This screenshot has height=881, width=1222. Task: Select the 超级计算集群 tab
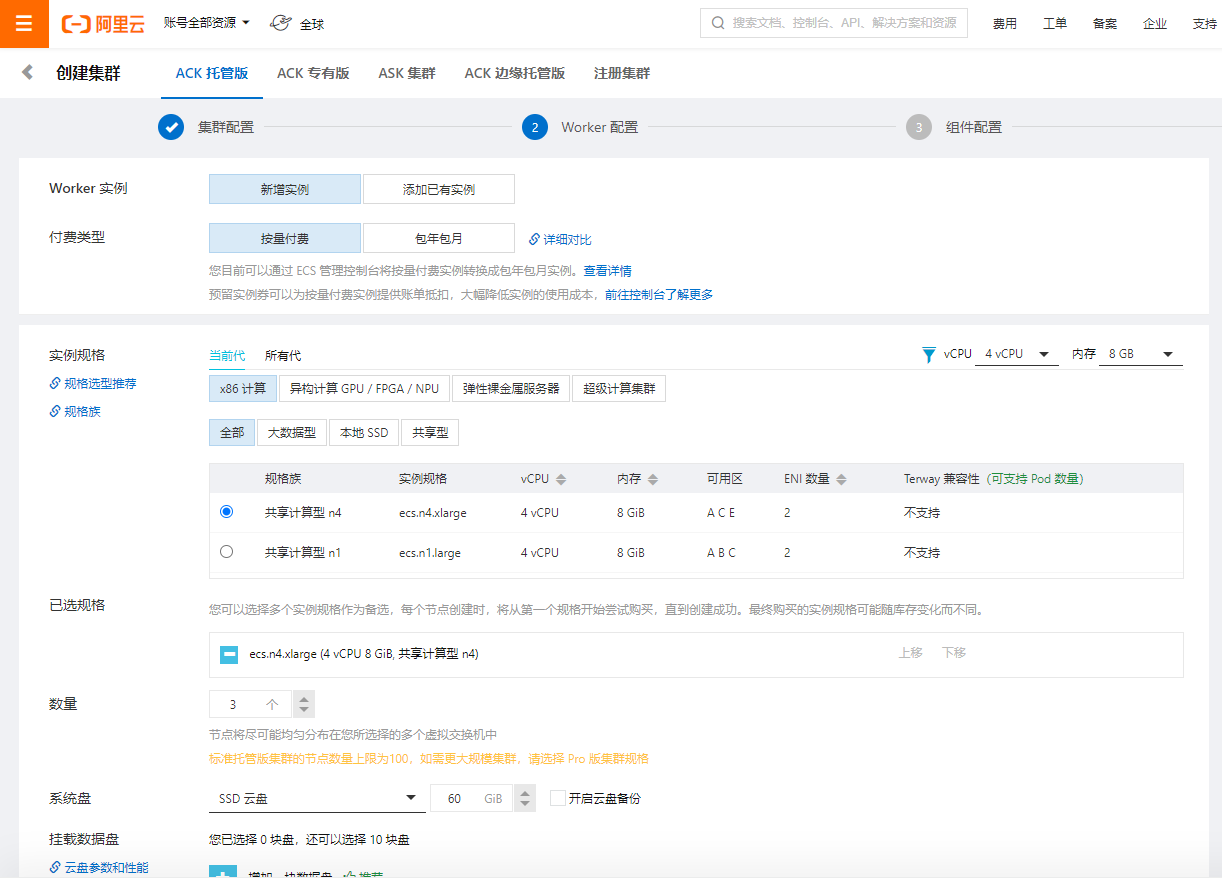tap(619, 388)
